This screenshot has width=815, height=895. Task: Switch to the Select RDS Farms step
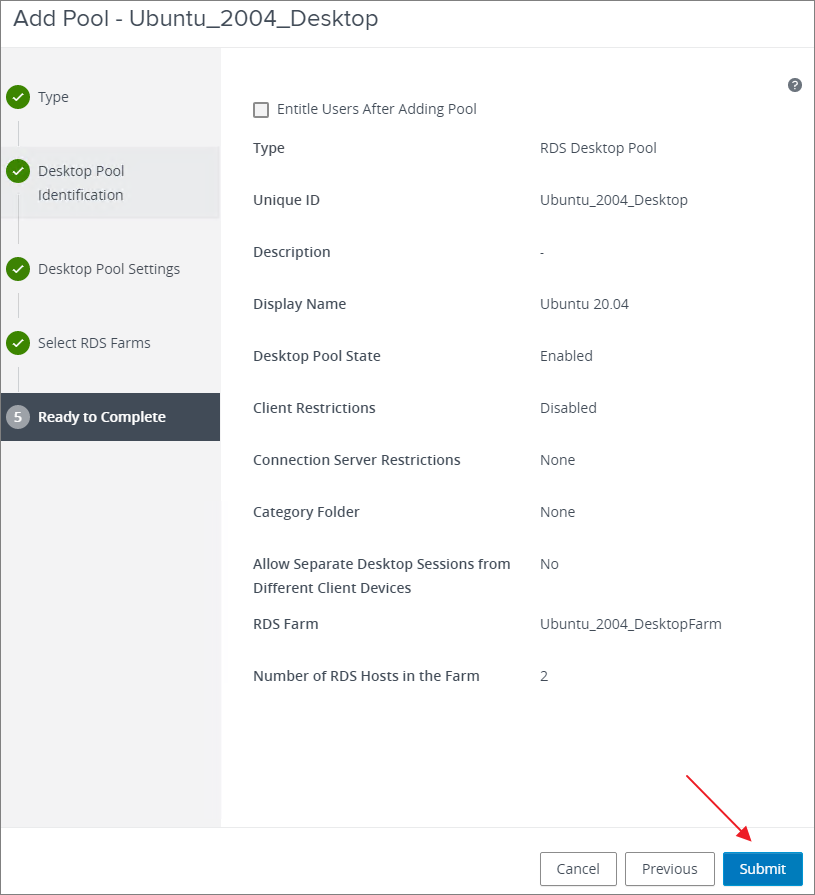click(94, 343)
